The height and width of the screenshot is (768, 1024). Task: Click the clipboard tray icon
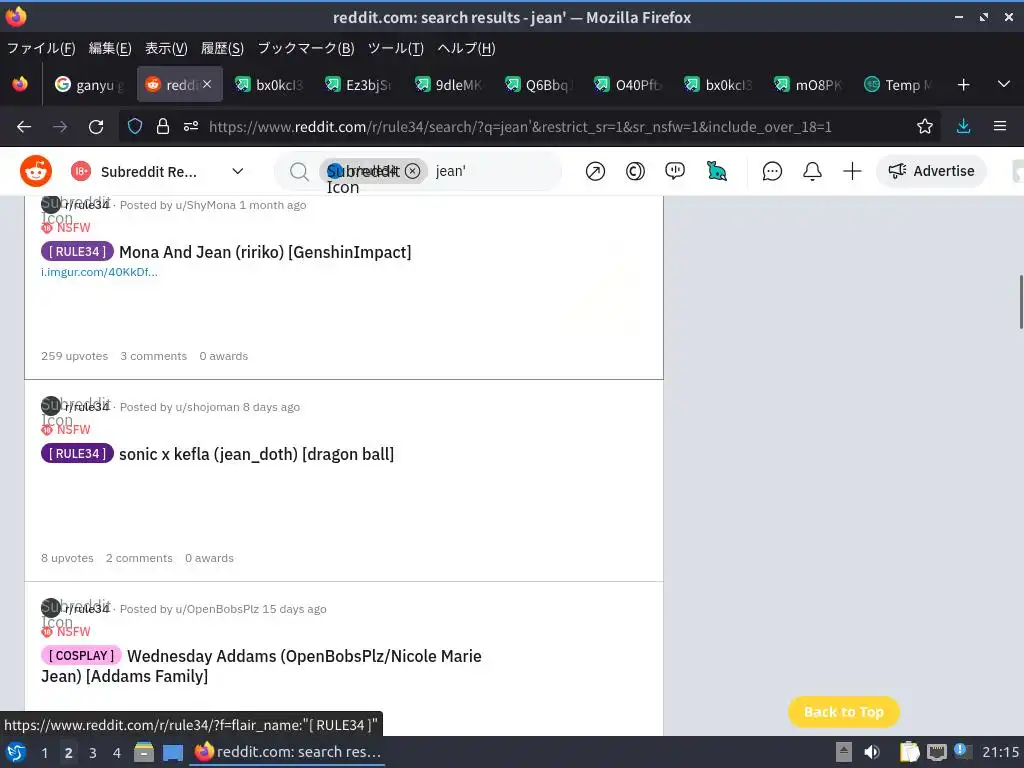[909, 752]
